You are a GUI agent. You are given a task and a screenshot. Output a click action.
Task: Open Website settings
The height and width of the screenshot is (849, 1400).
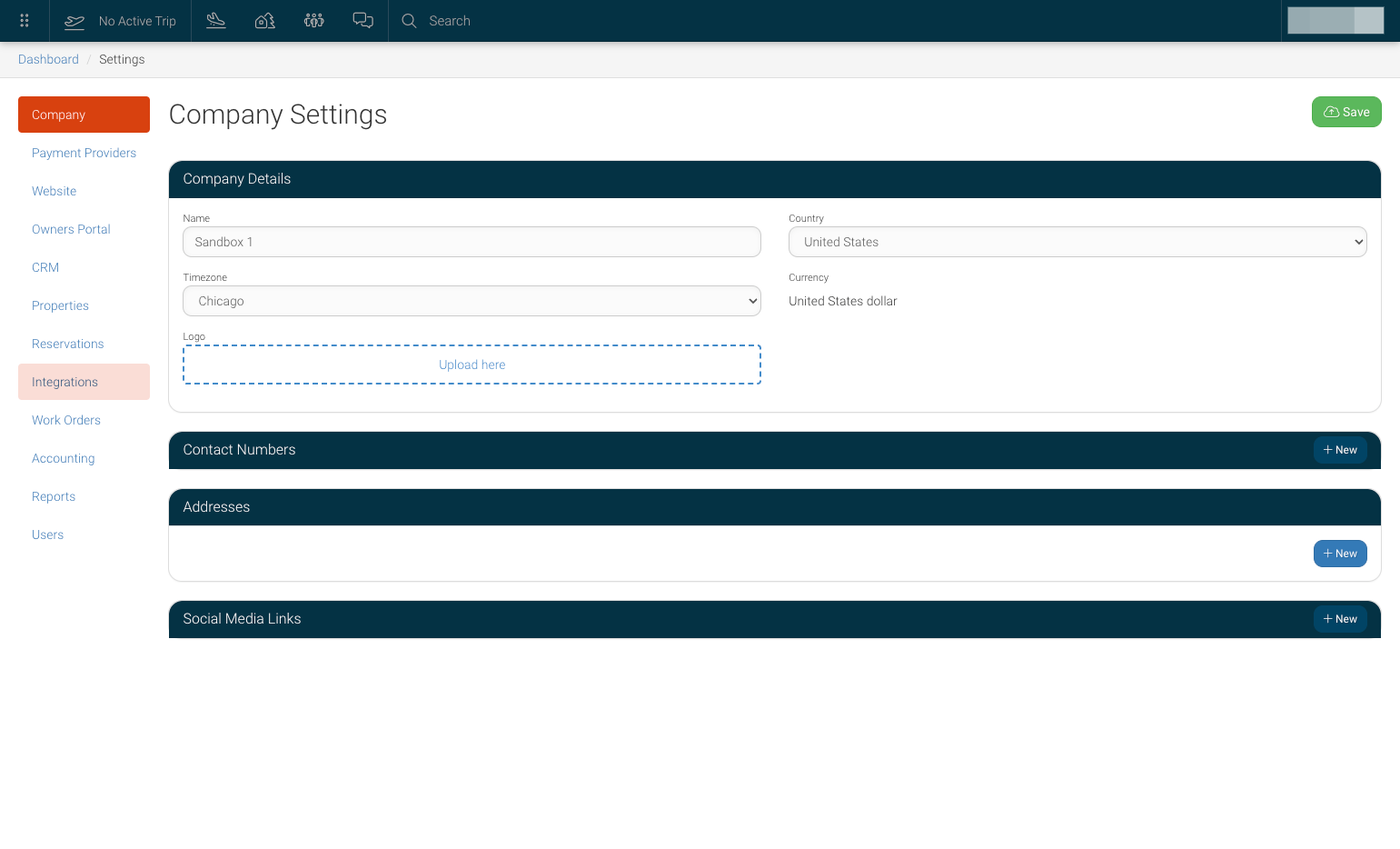point(84,191)
